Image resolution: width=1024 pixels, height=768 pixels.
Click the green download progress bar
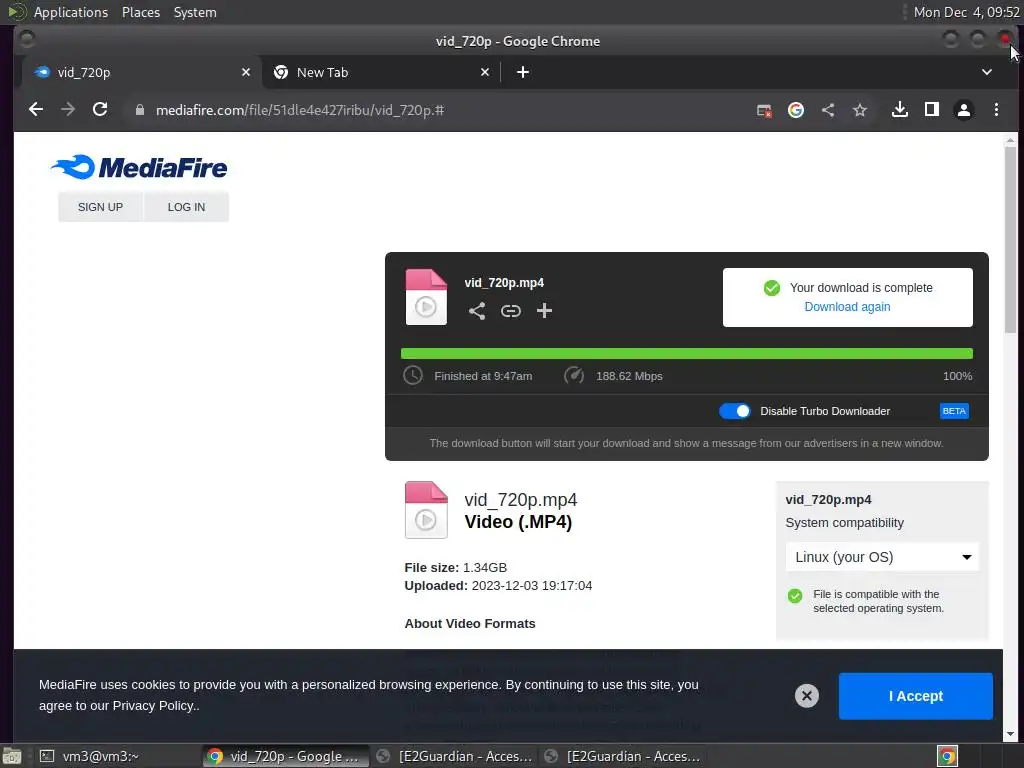pyautogui.click(x=686, y=354)
